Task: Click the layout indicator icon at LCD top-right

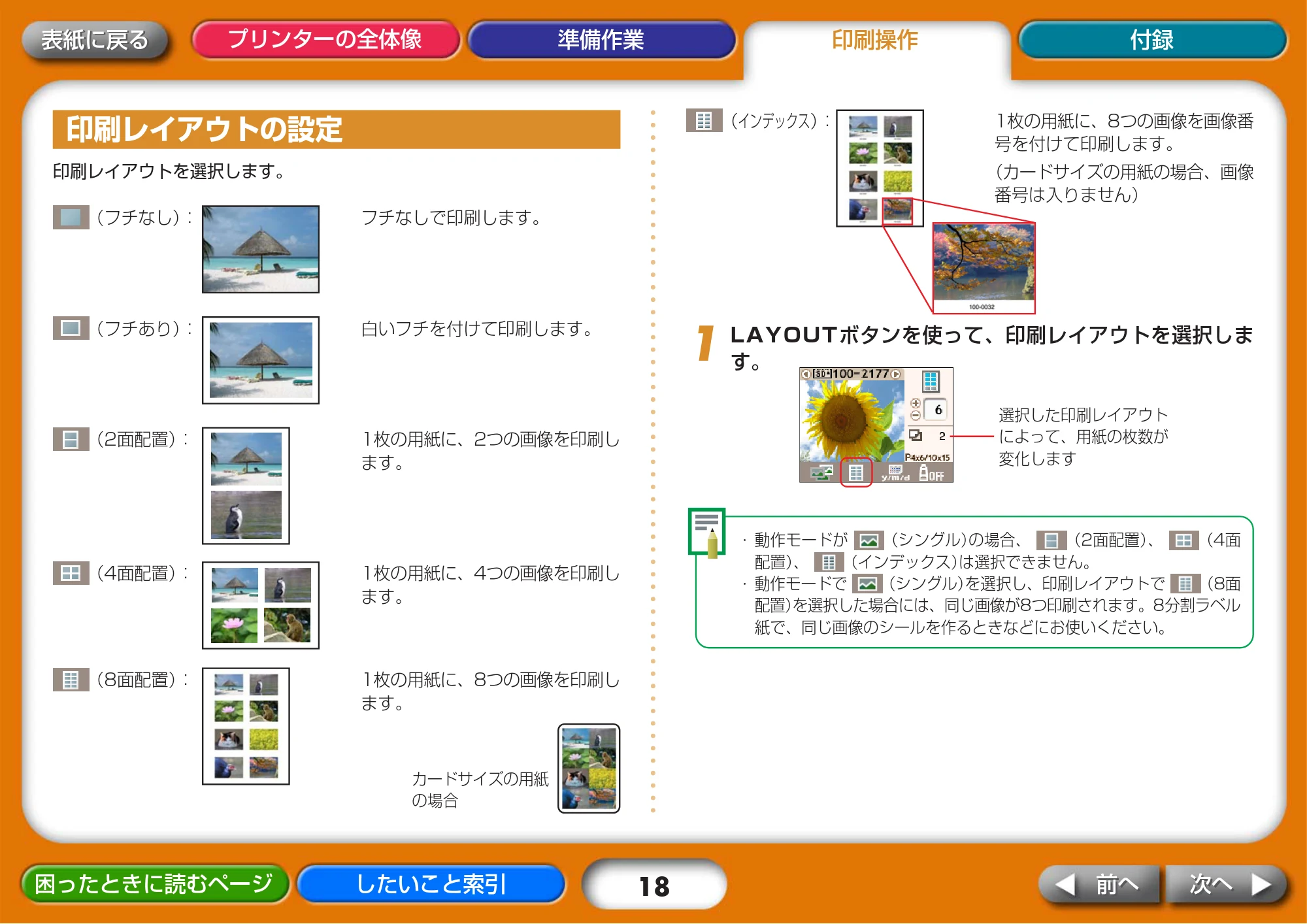Action: point(931,380)
